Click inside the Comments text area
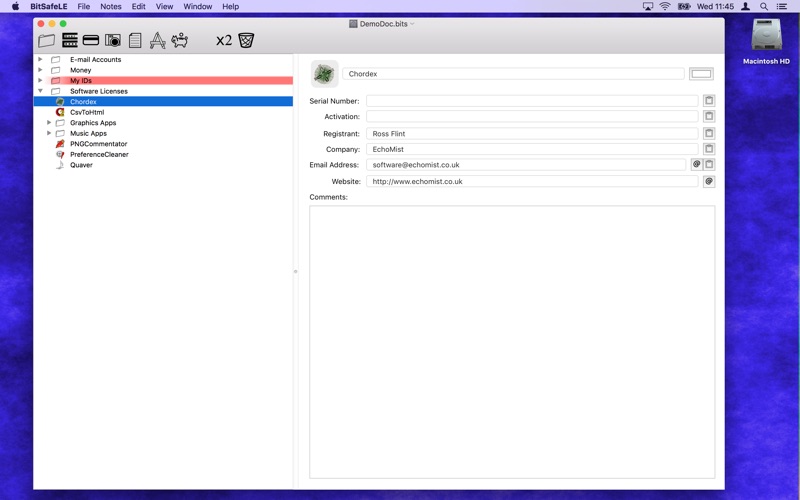800x500 pixels. point(512,342)
